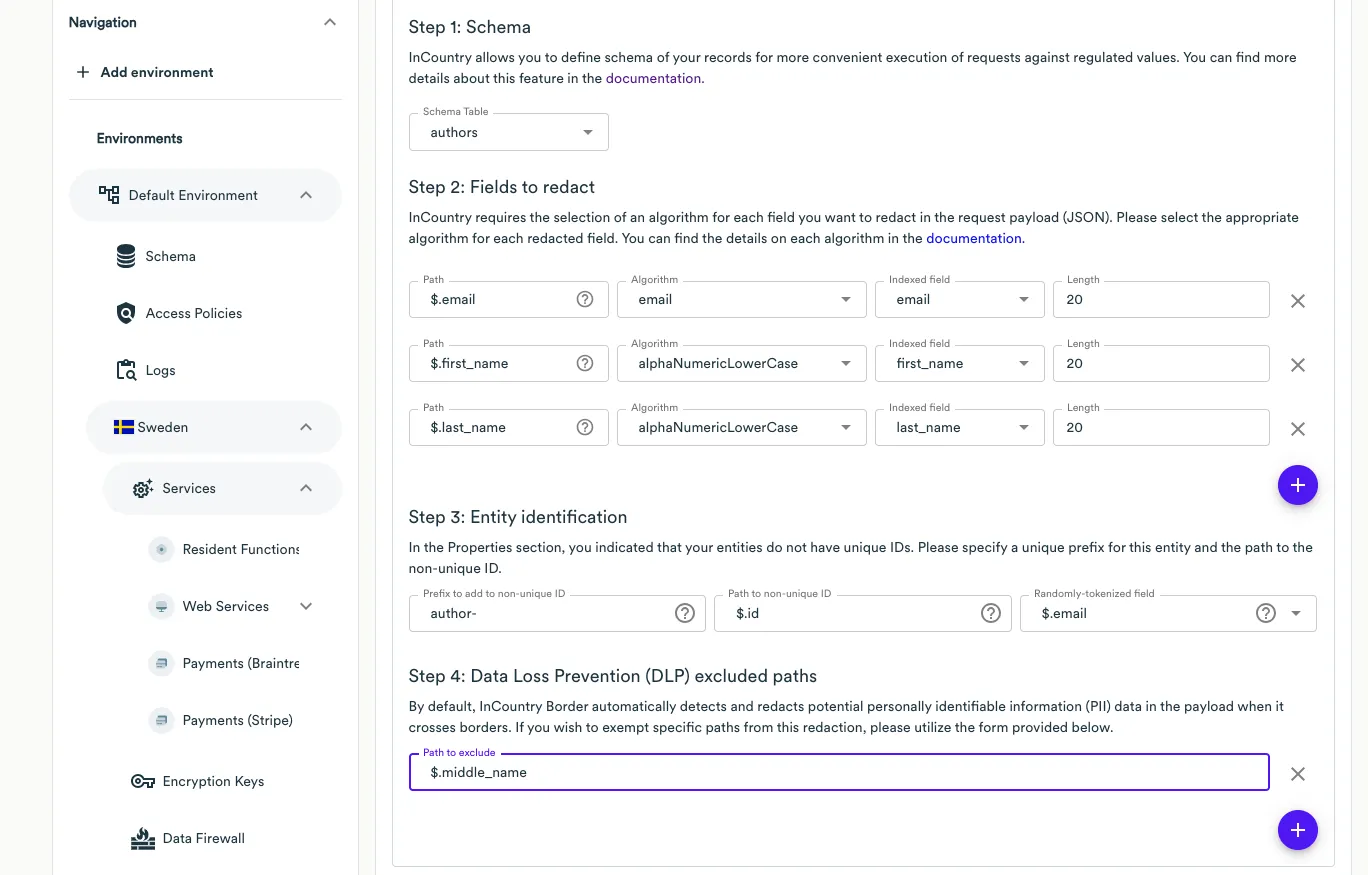
Task: Open Access Policies from the sidebar
Action: click(x=194, y=313)
